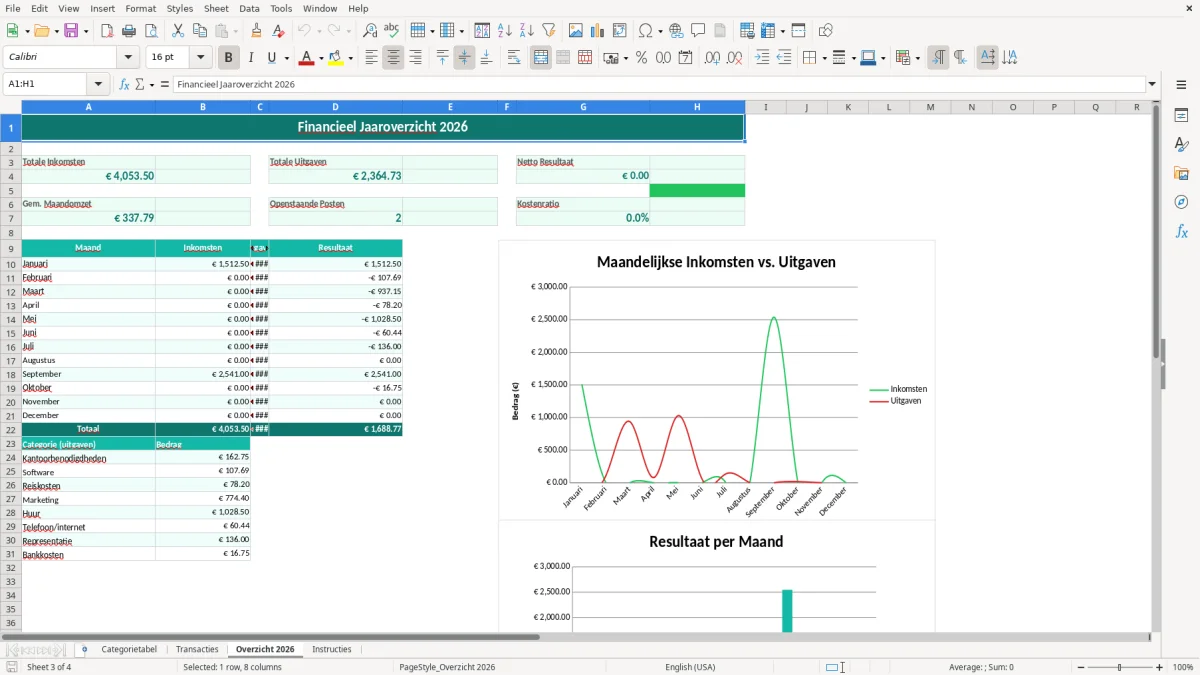The height and width of the screenshot is (675, 1200).
Task: Click Sort Ascending icon
Action: point(505,31)
